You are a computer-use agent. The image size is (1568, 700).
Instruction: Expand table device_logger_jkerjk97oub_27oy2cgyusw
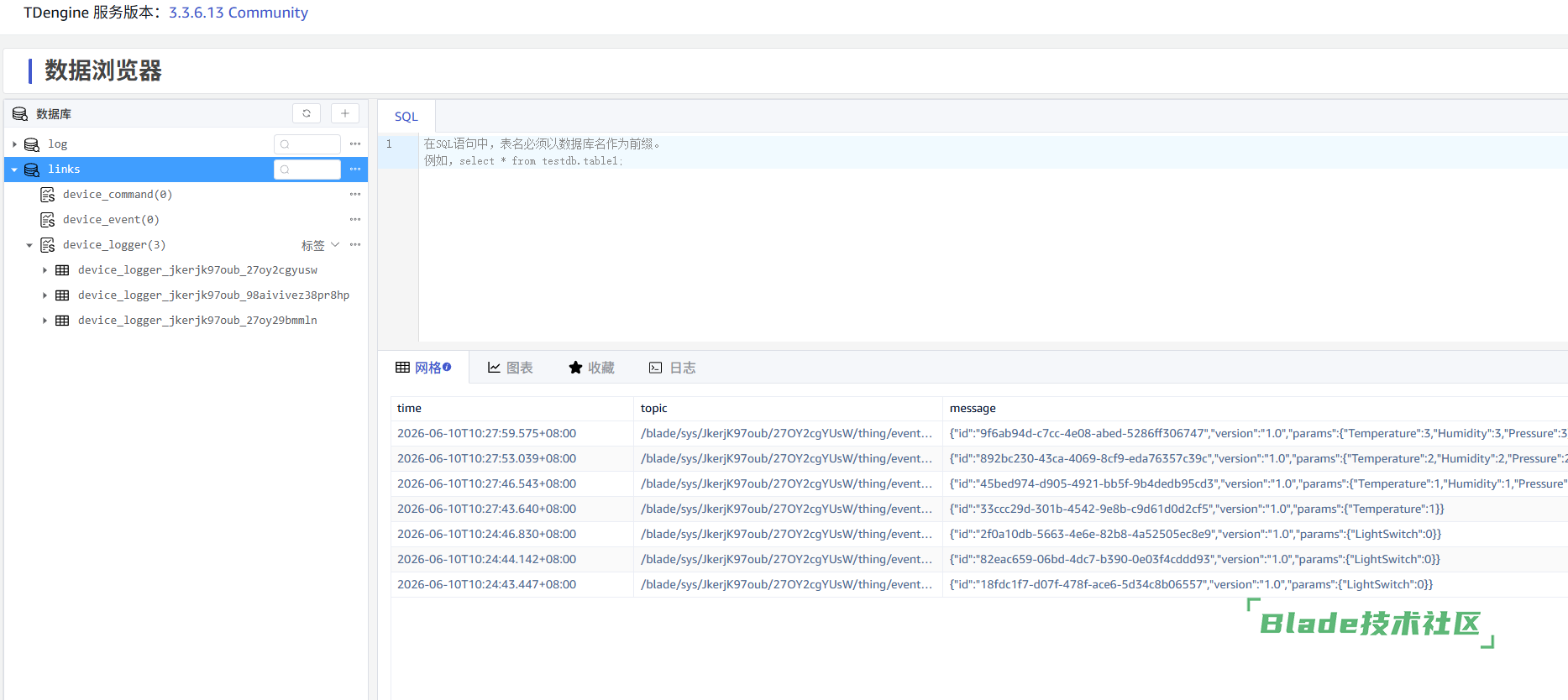pyautogui.click(x=45, y=270)
